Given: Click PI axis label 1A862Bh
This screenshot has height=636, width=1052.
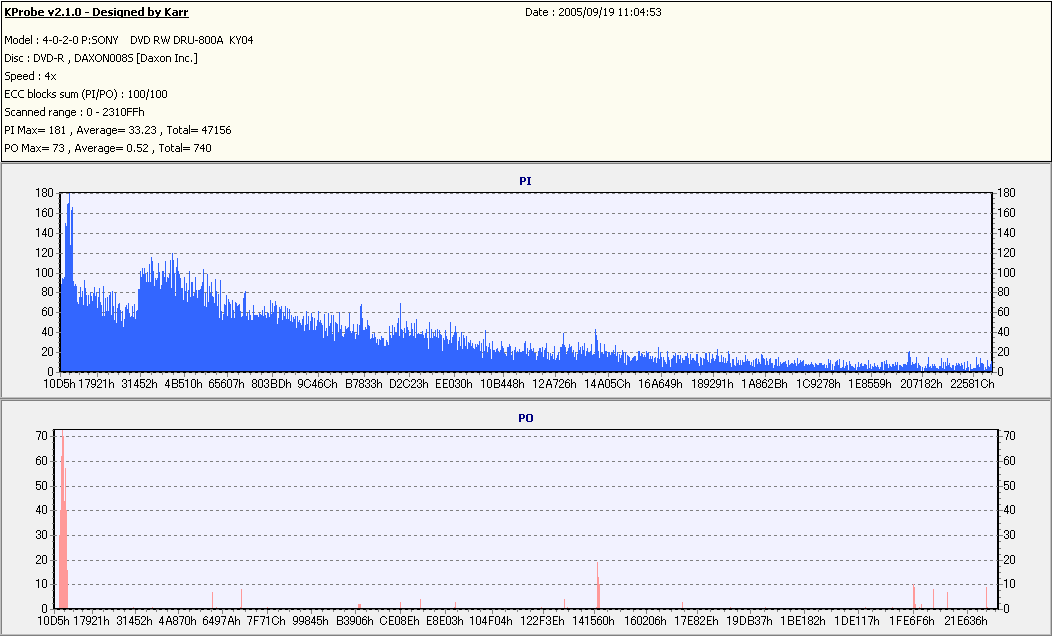Looking at the screenshot, I should point(764,384).
